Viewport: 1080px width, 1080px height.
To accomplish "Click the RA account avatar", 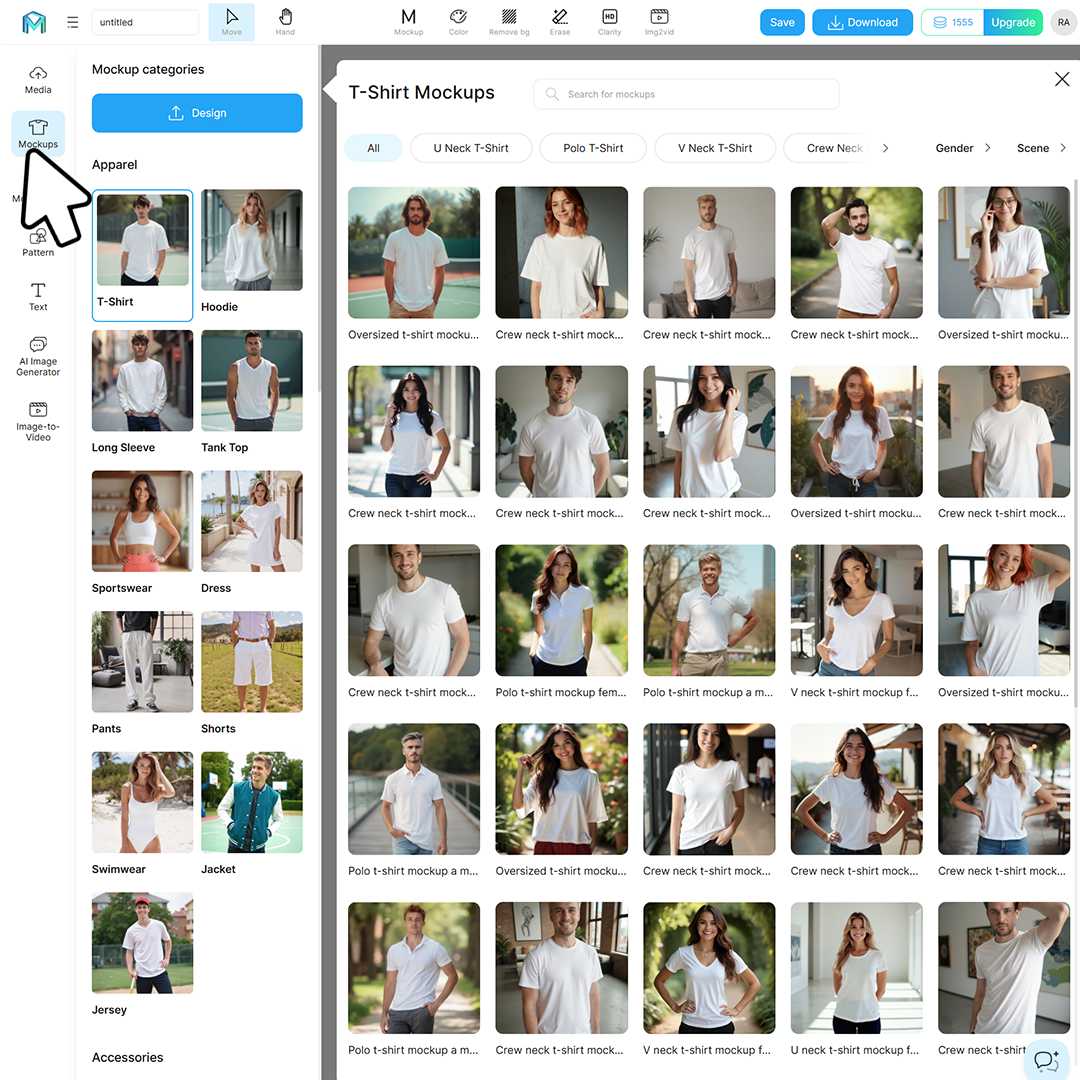I will (1063, 22).
